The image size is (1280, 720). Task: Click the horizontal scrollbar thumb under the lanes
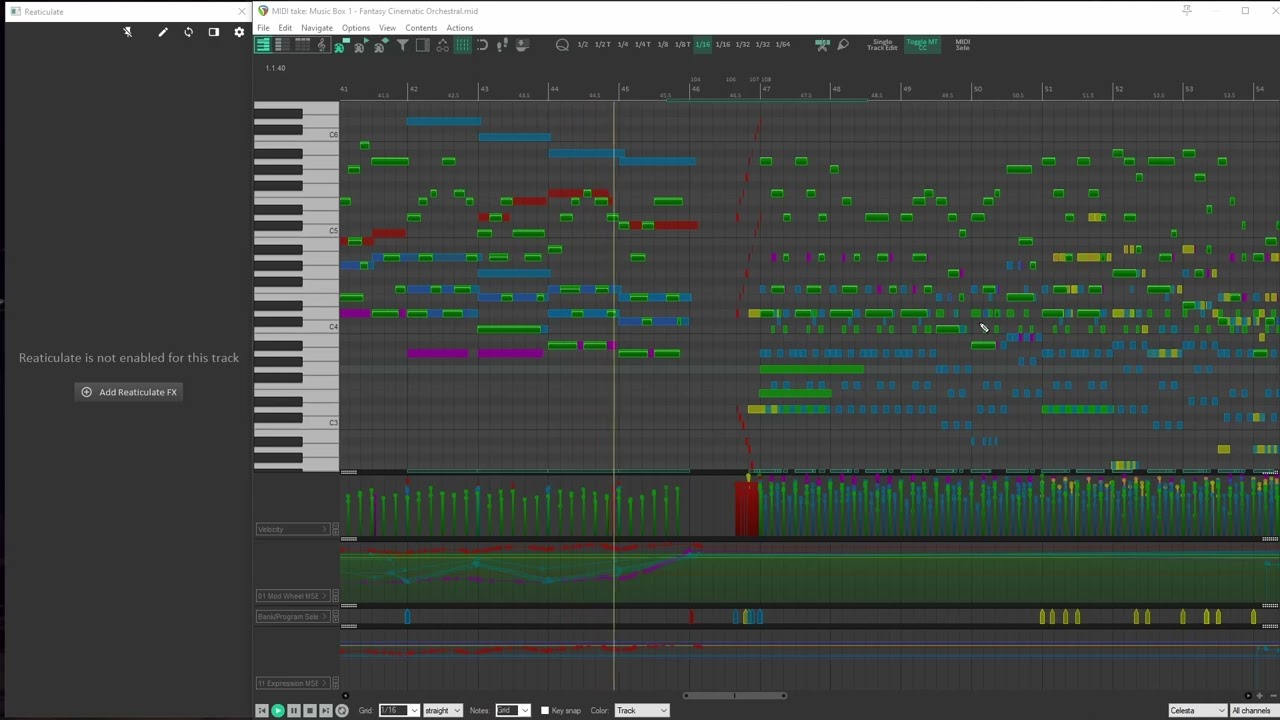click(735, 696)
